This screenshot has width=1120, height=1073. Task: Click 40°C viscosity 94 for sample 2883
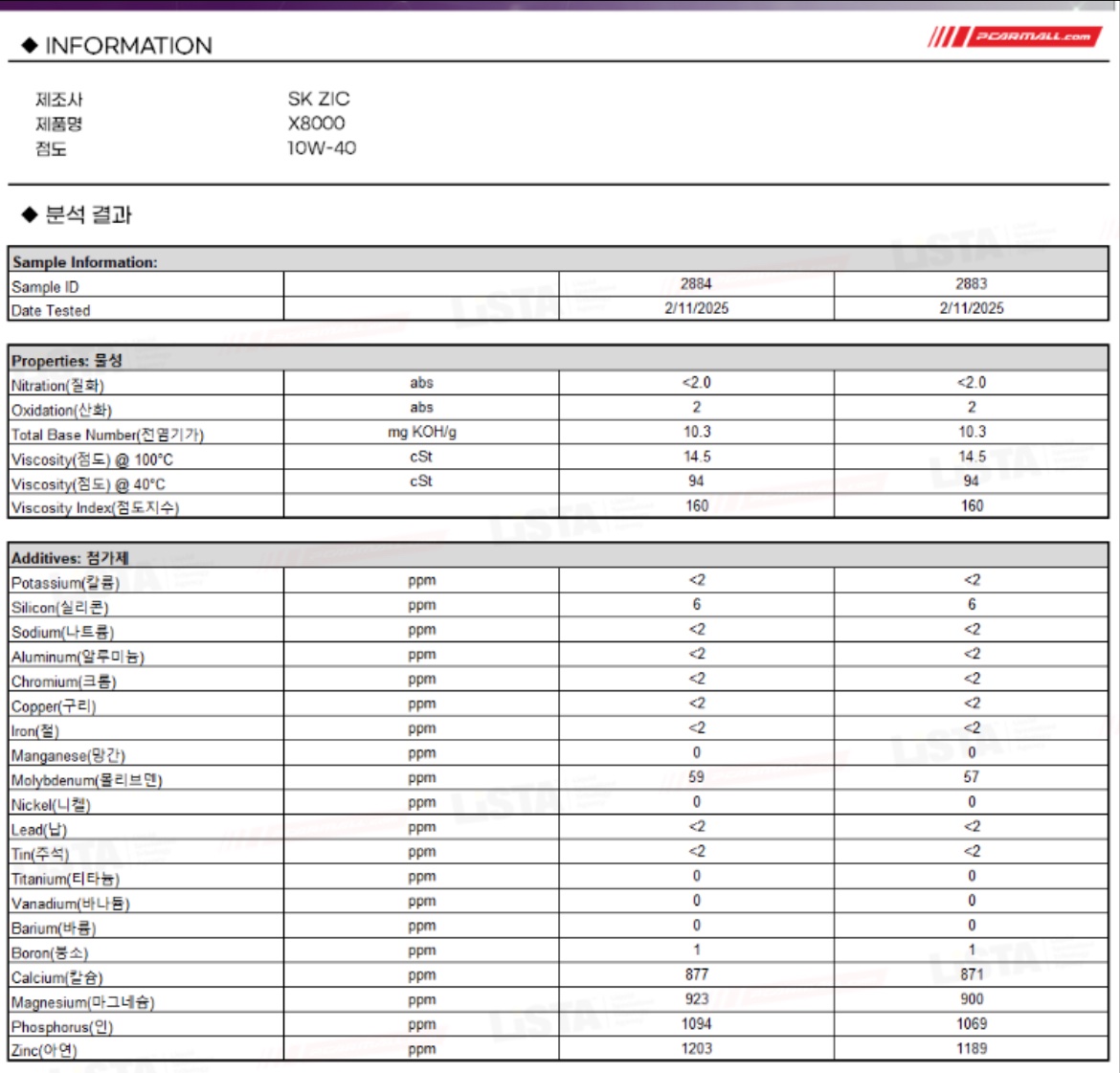tap(972, 481)
